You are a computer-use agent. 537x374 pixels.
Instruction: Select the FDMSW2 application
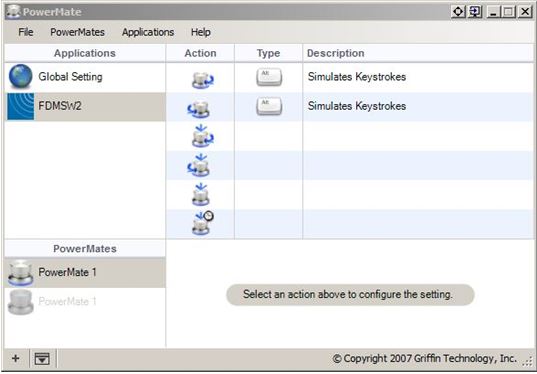coord(85,106)
